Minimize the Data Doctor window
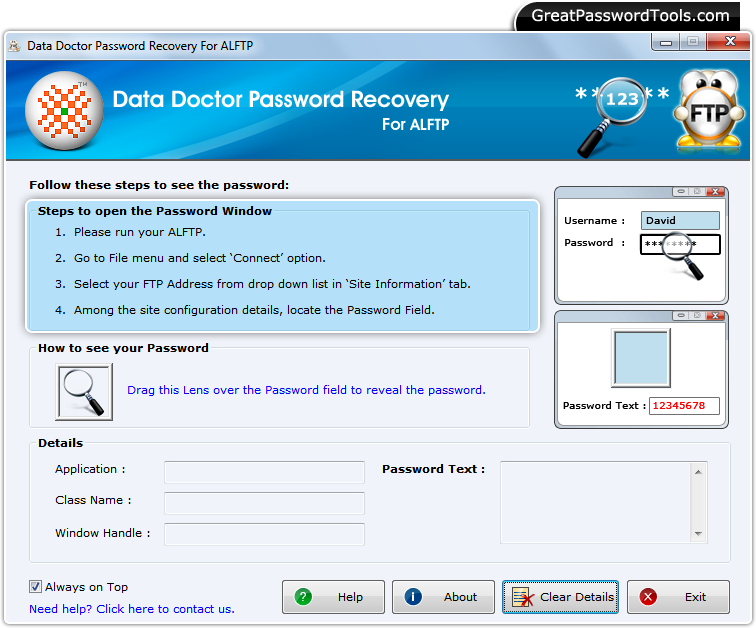Viewport: 756px width, 628px height. 666,42
